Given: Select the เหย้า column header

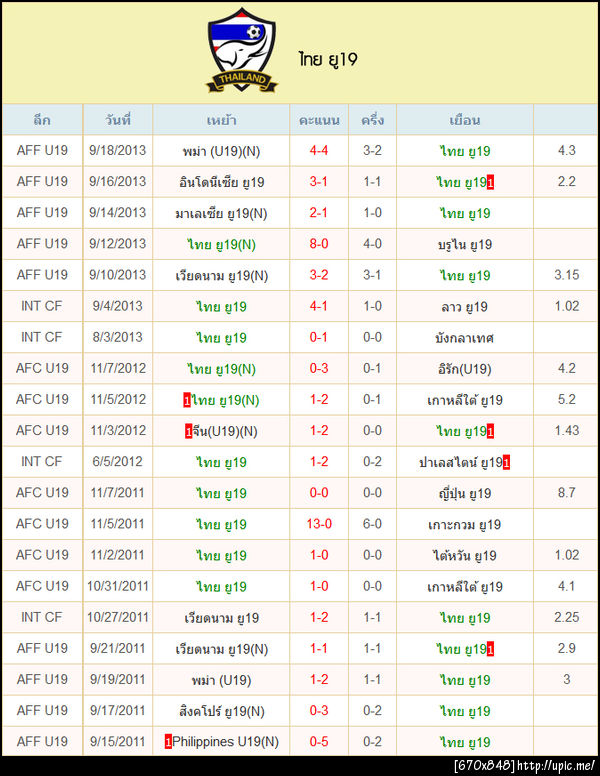Looking at the screenshot, I should click(x=221, y=120).
